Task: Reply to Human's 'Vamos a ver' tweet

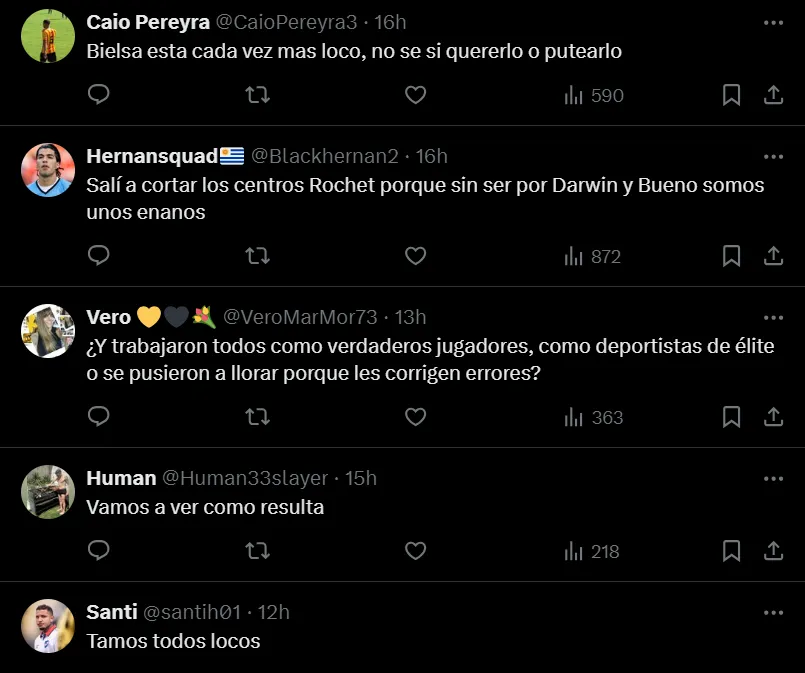Action: (x=98, y=551)
